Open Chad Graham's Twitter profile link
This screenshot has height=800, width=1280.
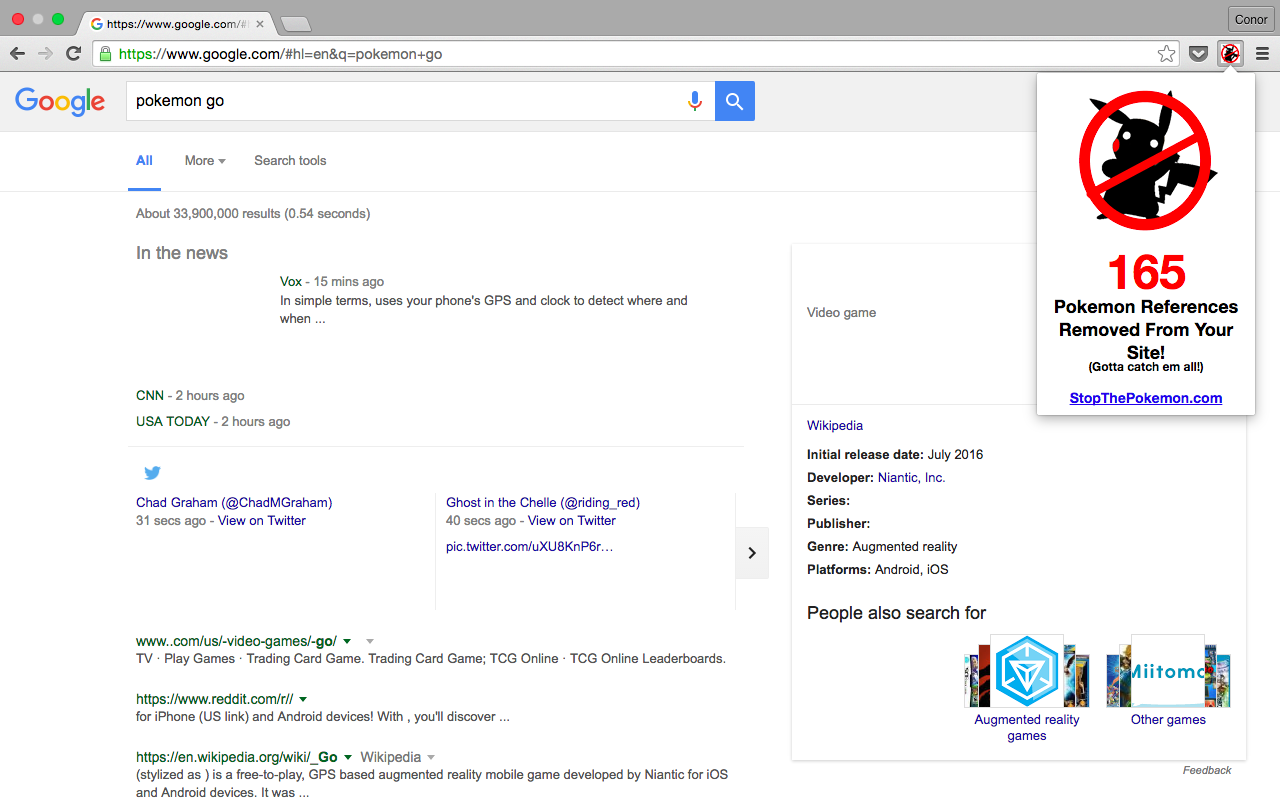tap(234, 502)
